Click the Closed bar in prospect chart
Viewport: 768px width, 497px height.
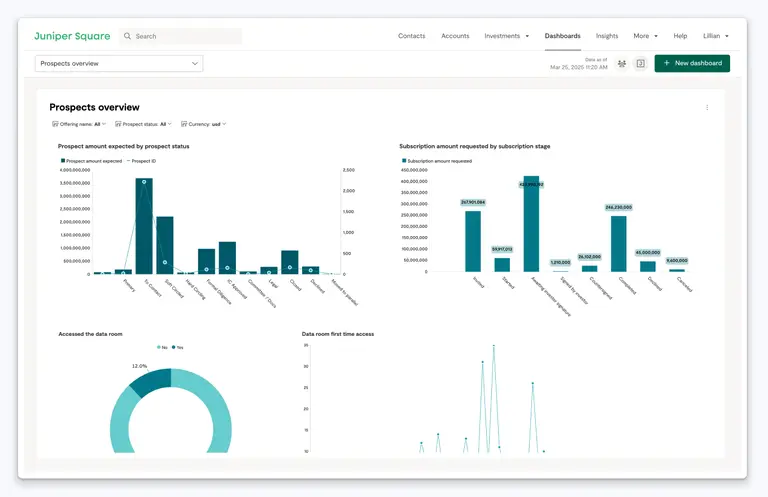(x=289, y=262)
